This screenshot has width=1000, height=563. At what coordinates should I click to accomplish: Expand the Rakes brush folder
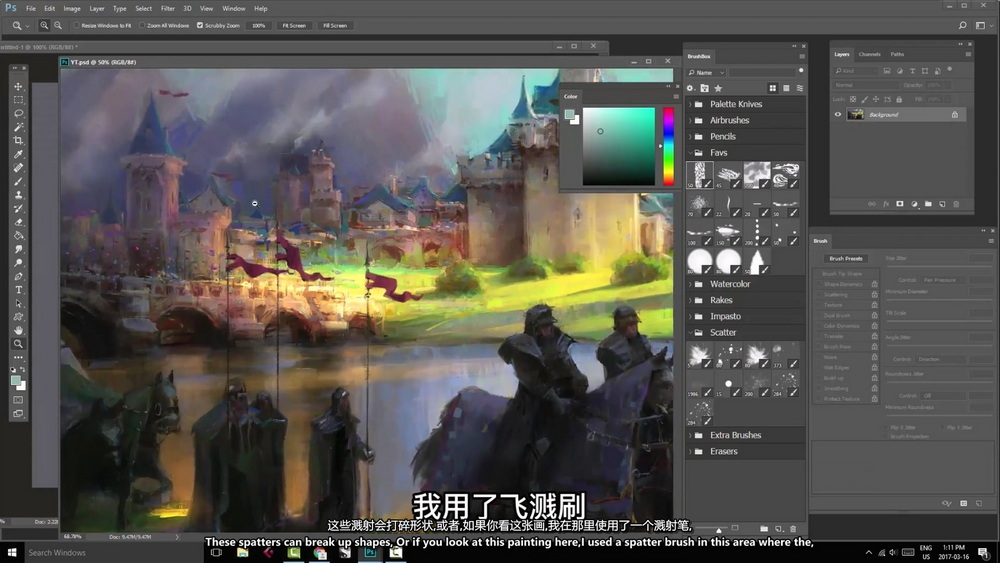(690, 300)
